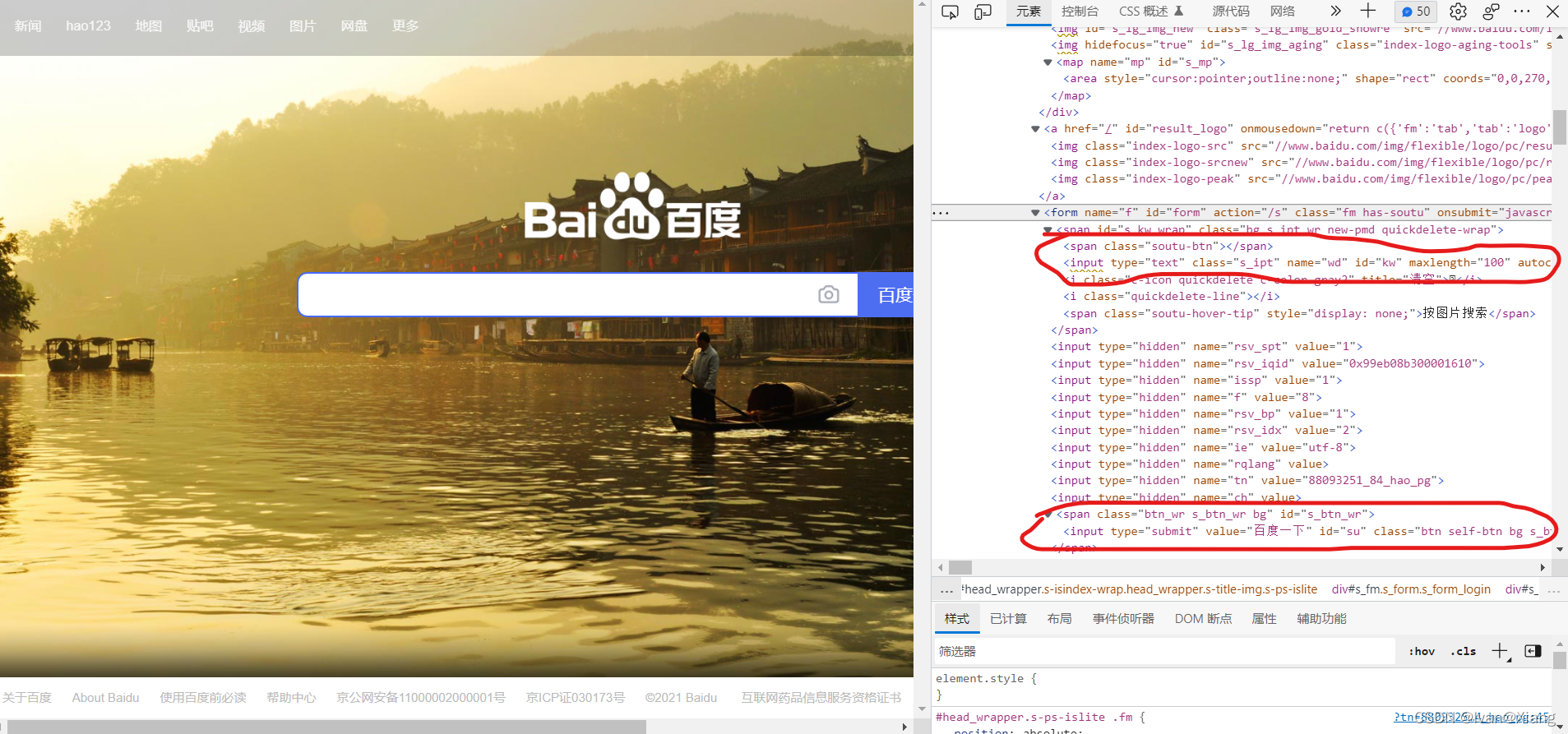Image resolution: width=1568 pixels, height=734 pixels.
Task: Switch to 元素 tab
Action: pyautogui.click(x=1029, y=12)
